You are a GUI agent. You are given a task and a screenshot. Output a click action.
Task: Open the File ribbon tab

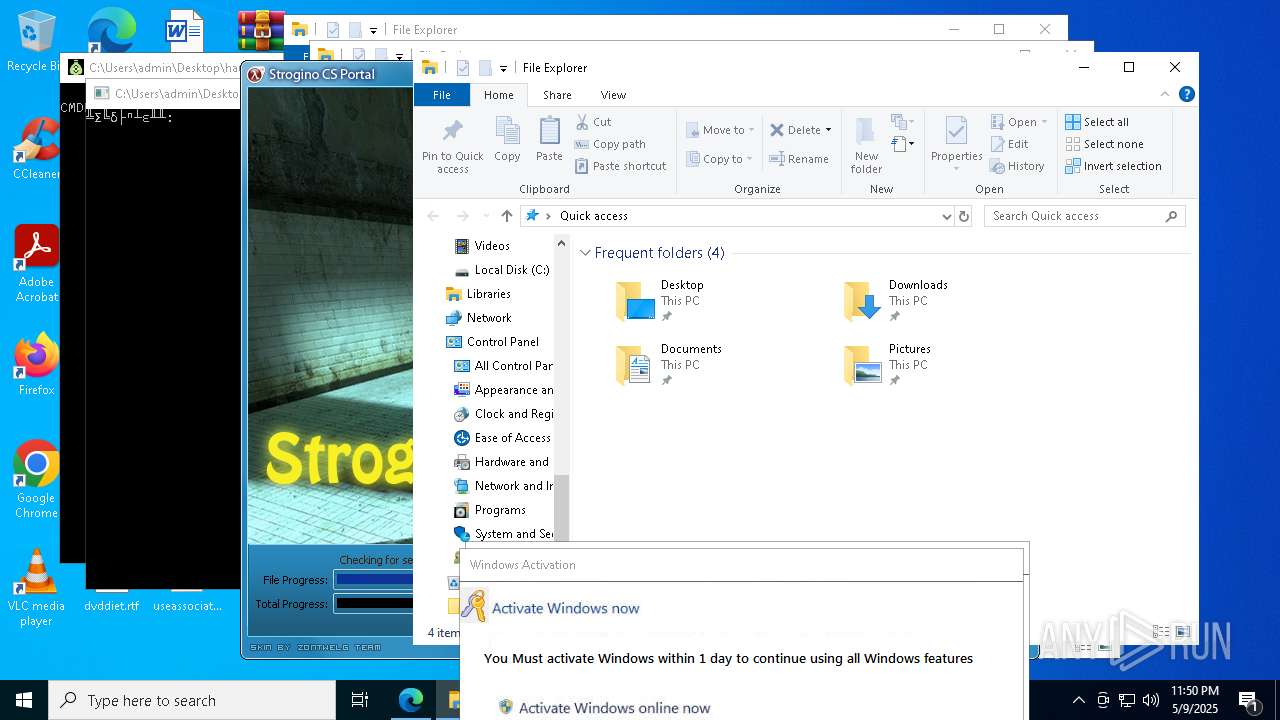coord(441,95)
